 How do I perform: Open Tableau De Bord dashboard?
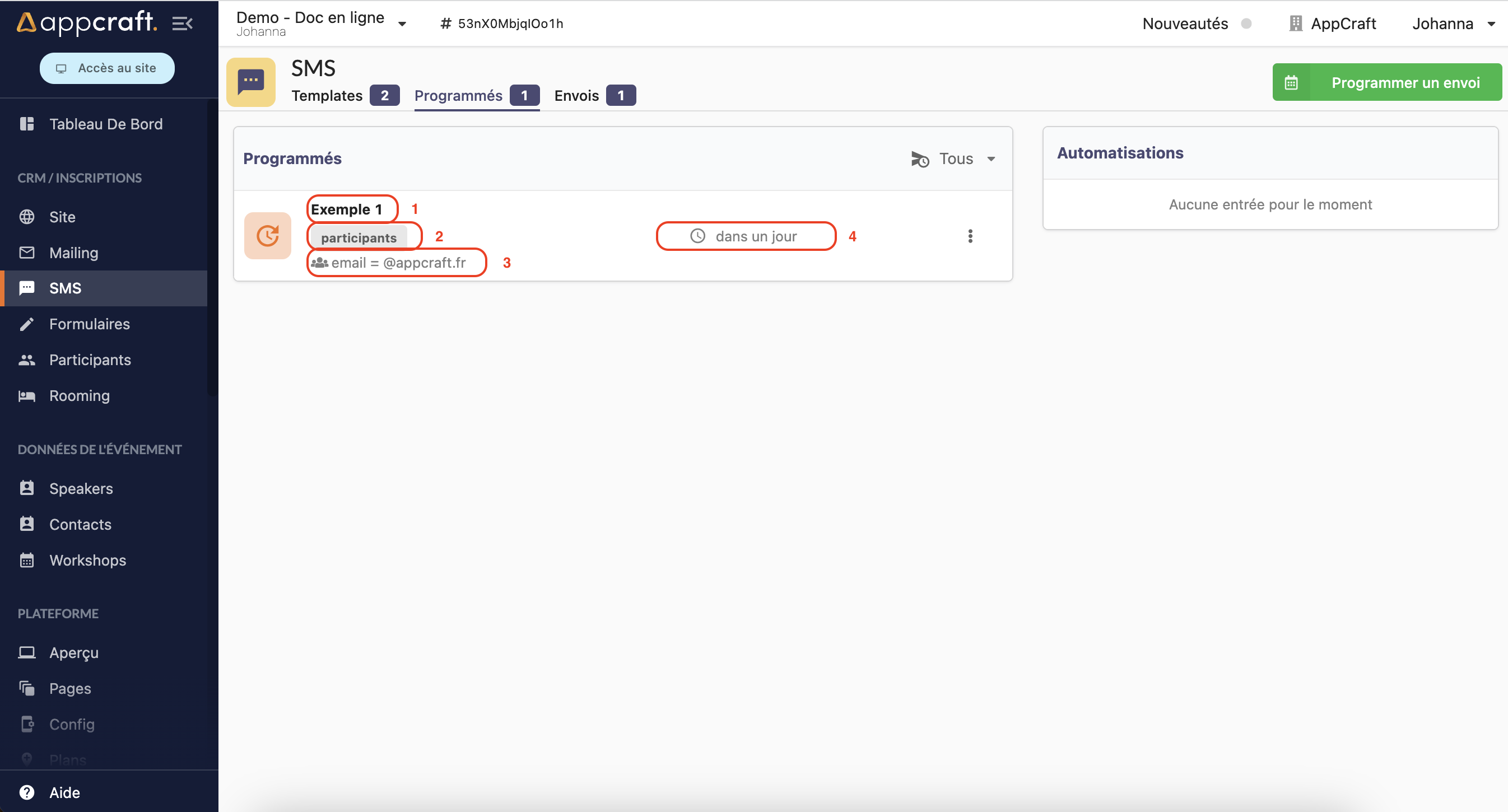(x=105, y=124)
